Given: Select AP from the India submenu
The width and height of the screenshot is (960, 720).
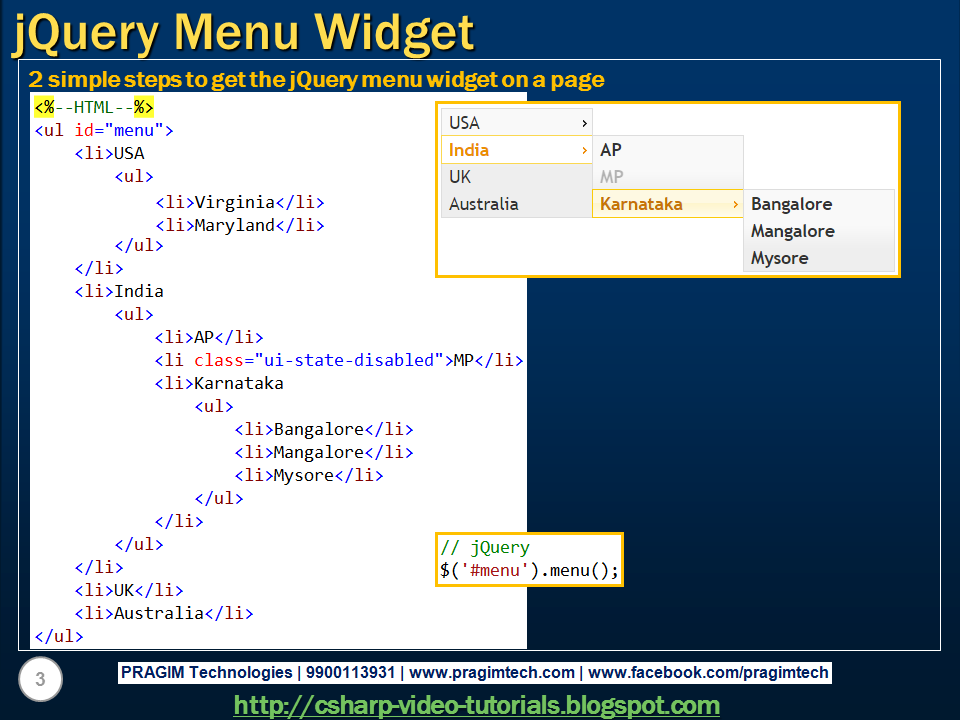Looking at the screenshot, I should click(x=610, y=149).
